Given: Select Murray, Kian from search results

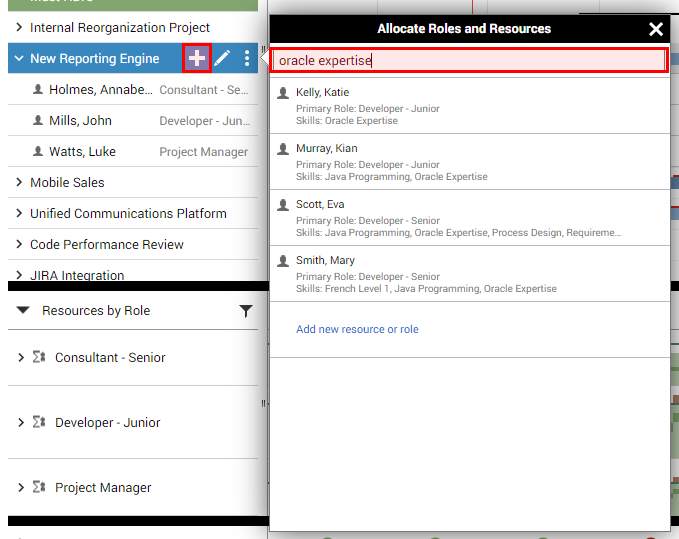Looking at the screenshot, I should point(469,162).
